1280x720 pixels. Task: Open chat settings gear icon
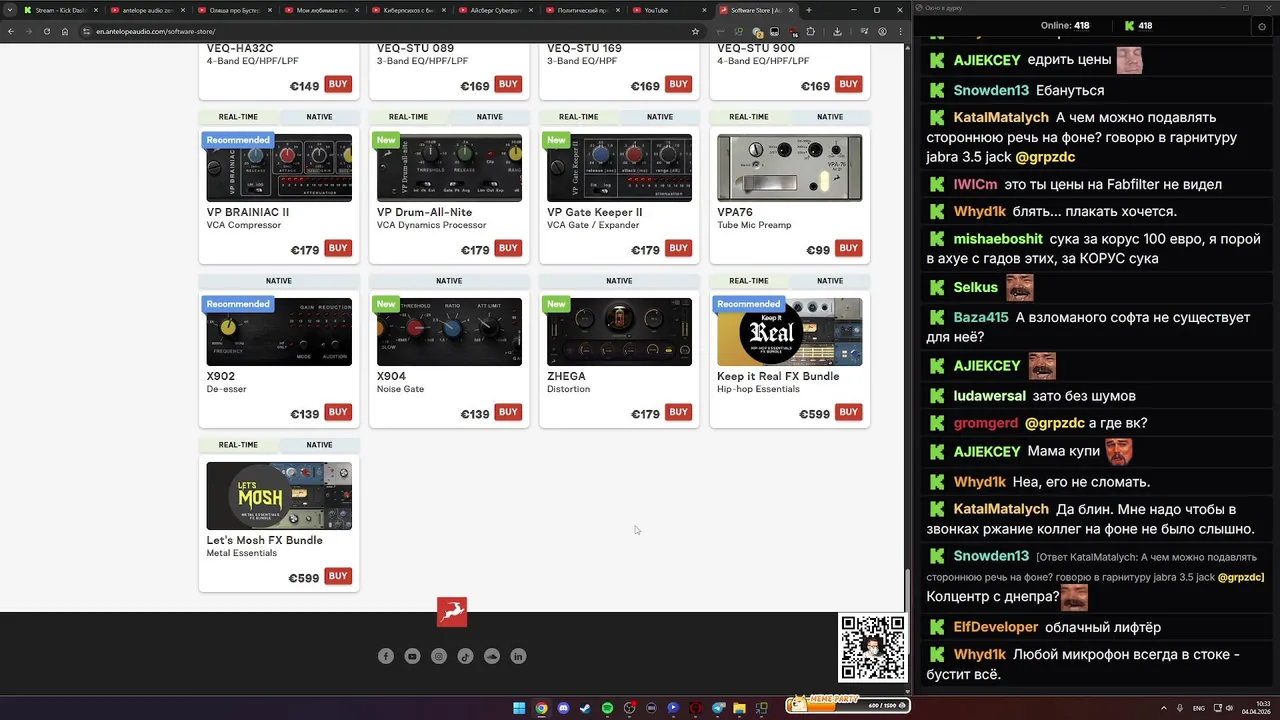(1262, 26)
